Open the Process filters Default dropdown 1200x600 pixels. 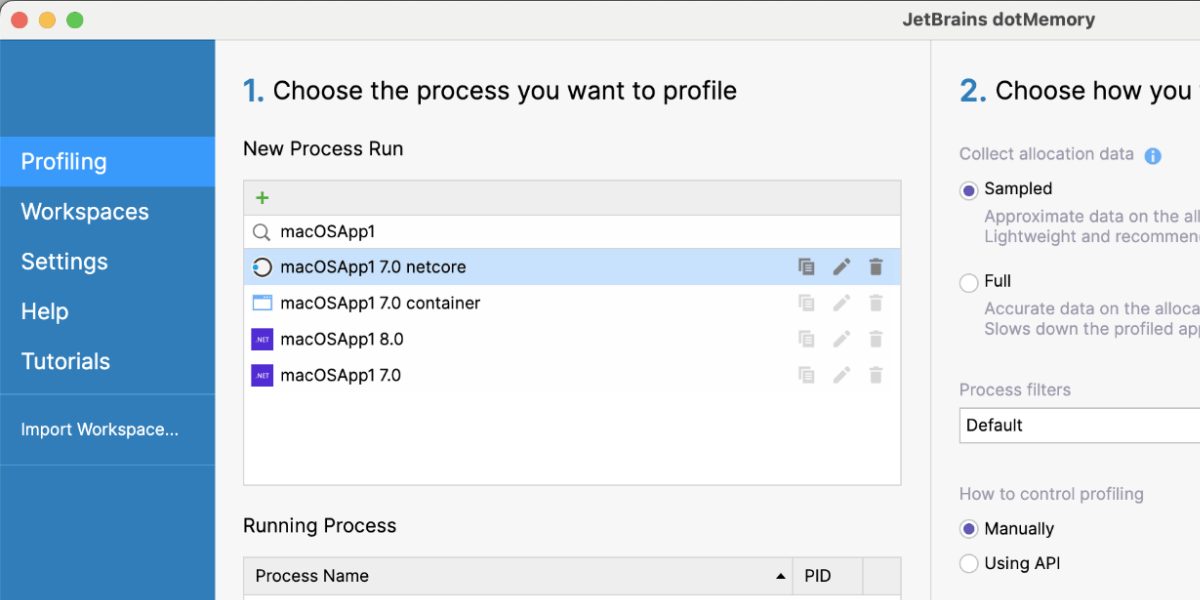point(1080,425)
